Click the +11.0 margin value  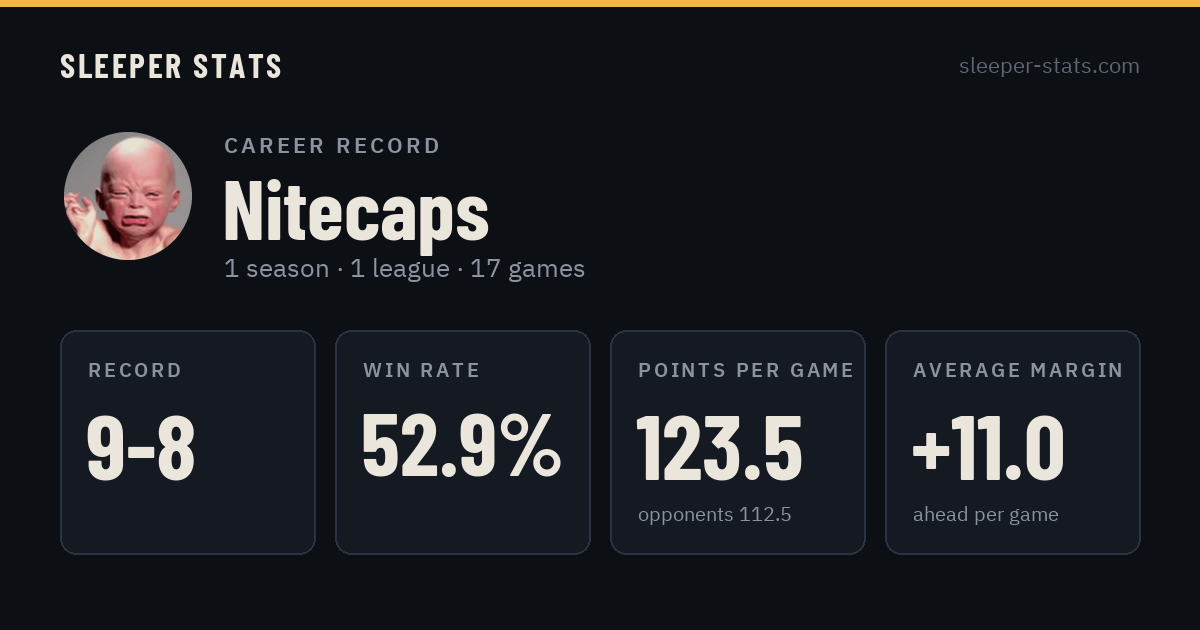988,448
